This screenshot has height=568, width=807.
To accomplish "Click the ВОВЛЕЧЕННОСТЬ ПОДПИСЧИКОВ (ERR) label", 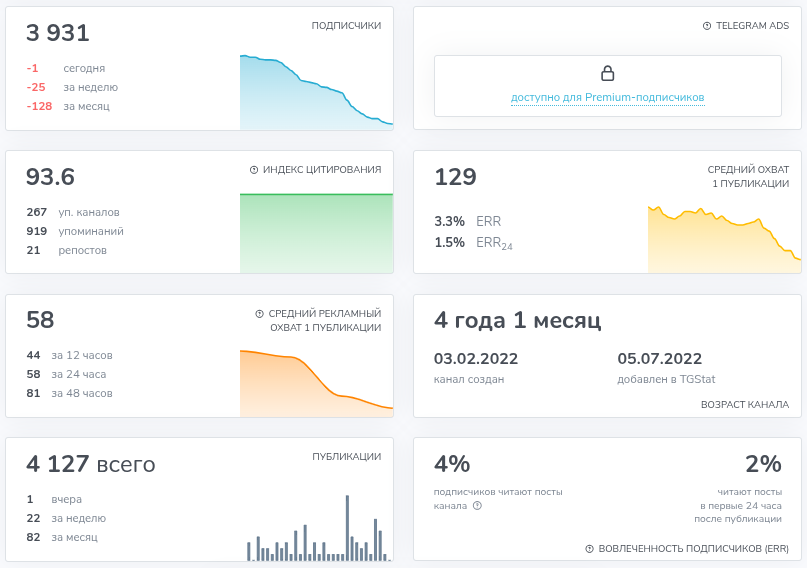I will 694,549.
